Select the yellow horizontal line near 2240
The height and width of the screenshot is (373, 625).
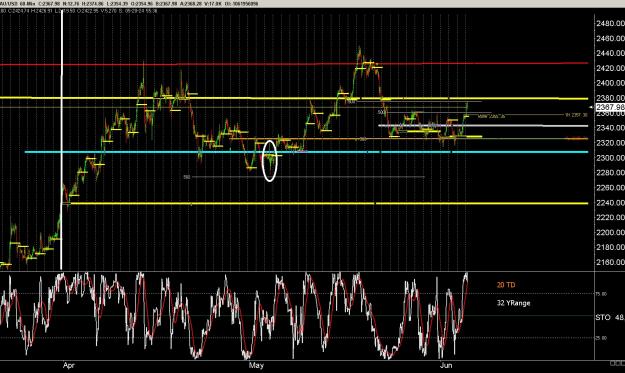(x=329, y=203)
